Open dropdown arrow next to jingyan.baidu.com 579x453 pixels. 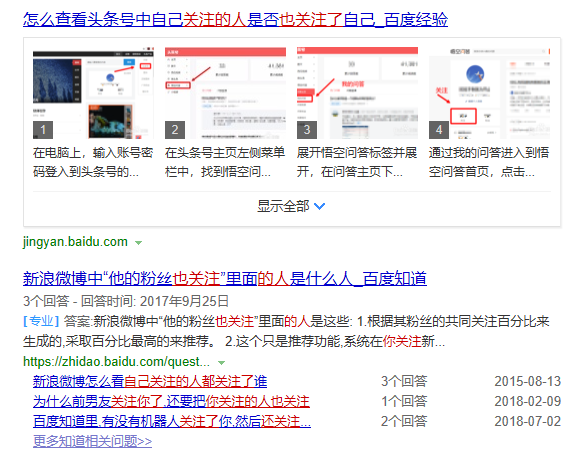pyautogui.click(x=138, y=243)
